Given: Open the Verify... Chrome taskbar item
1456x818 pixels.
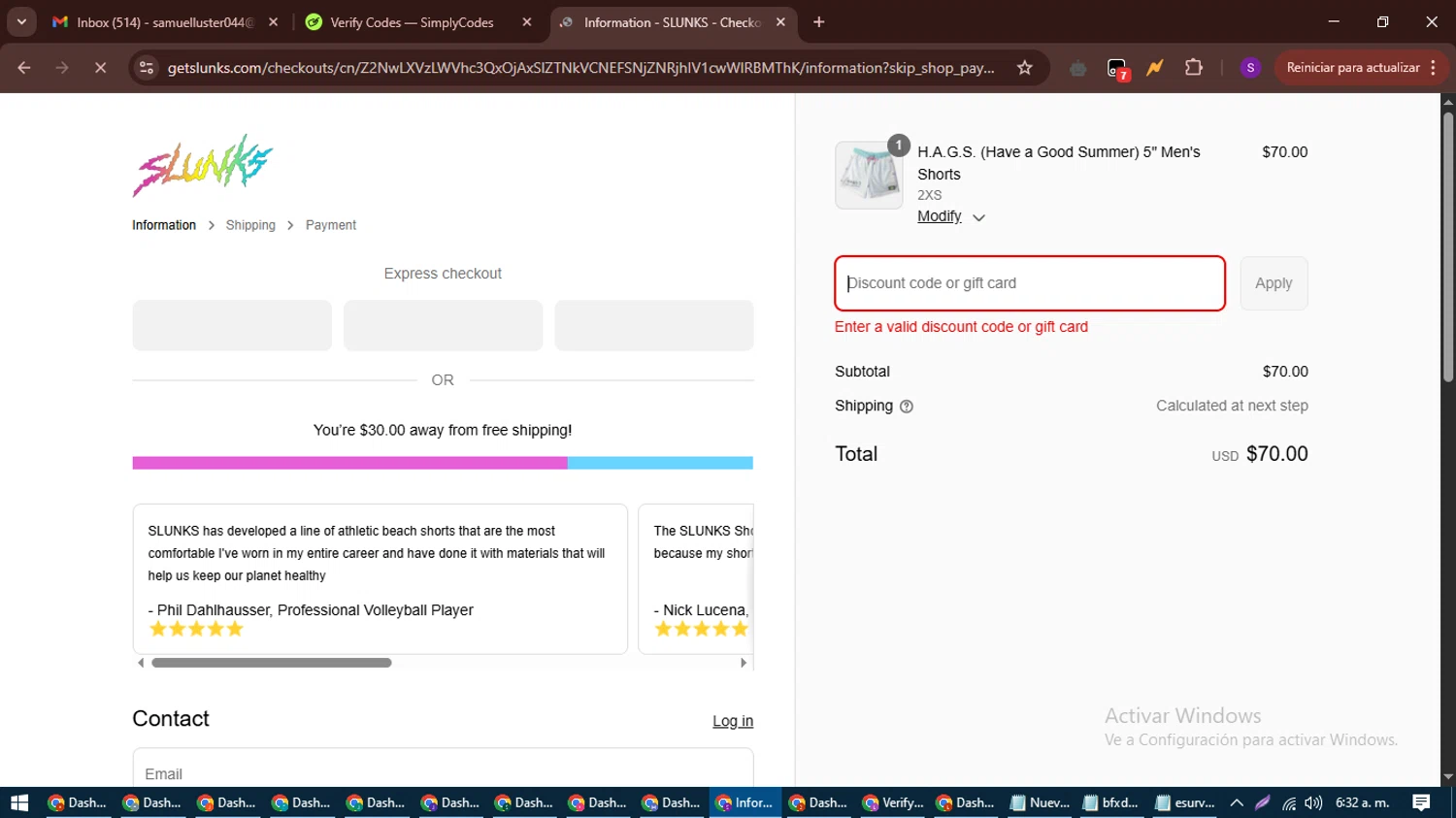Looking at the screenshot, I should pyautogui.click(x=893, y=802).
